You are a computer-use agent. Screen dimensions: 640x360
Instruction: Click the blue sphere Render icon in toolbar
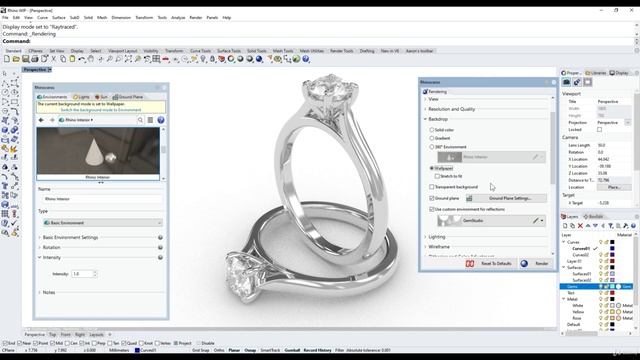(x=259, y=59)
